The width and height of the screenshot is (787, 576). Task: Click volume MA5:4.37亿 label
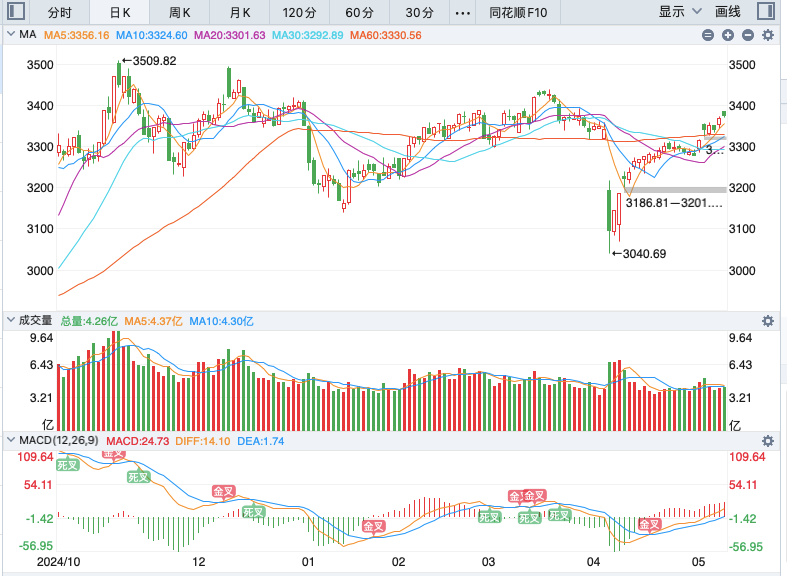pos(153,321)
